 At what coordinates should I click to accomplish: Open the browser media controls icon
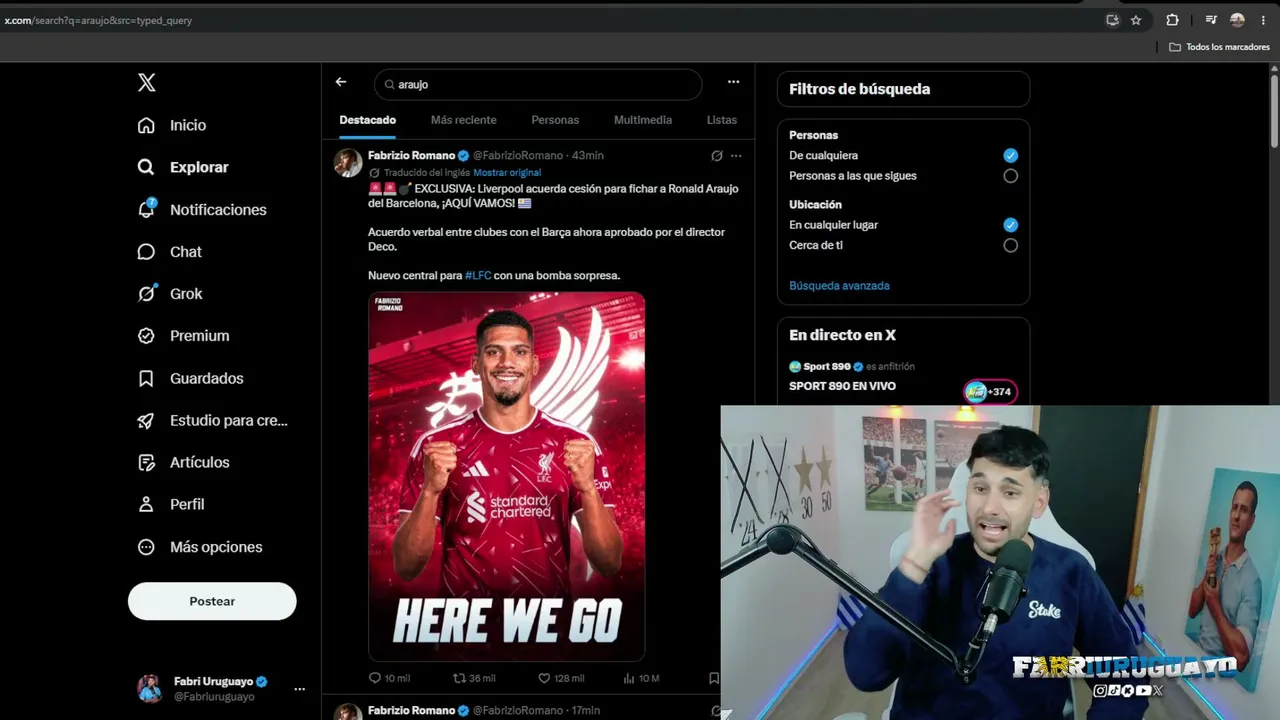pyautogui.click(x=1211, y=20)
